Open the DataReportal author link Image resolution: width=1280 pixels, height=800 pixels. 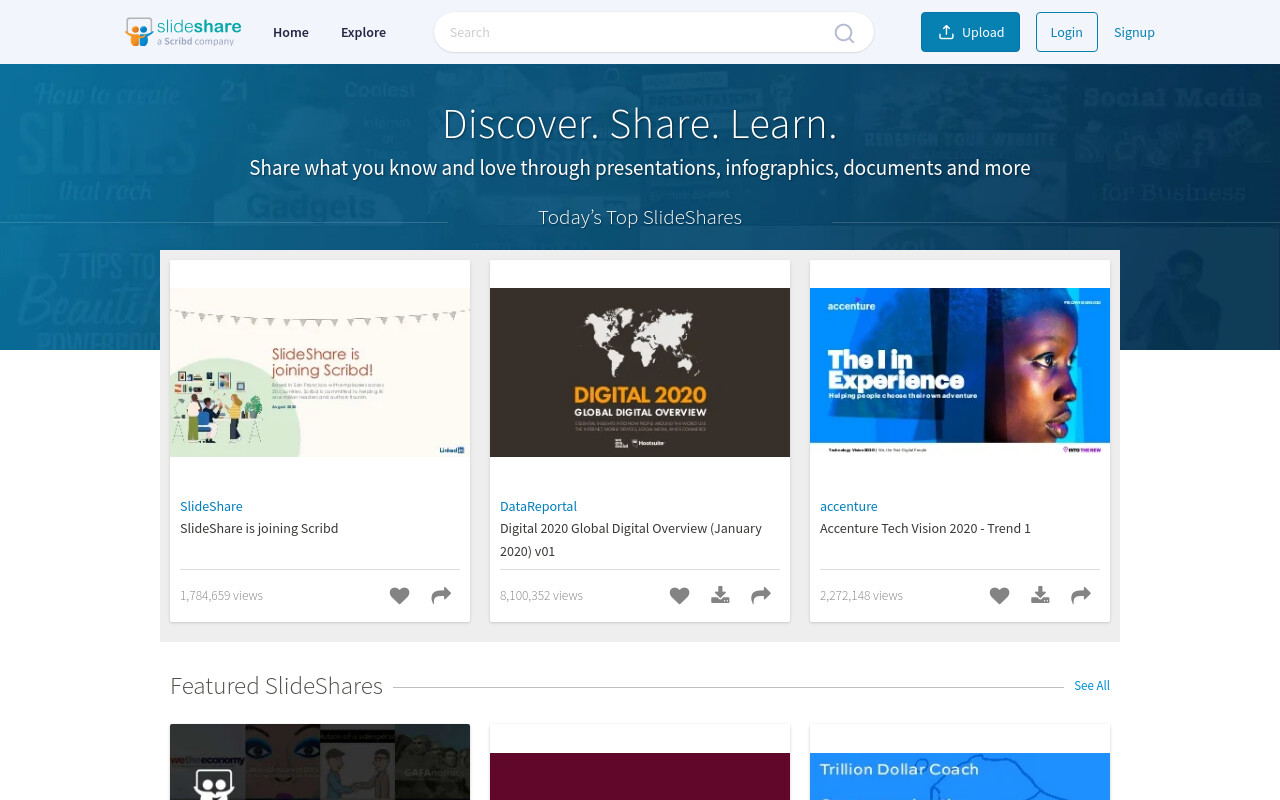coord(538,506)
